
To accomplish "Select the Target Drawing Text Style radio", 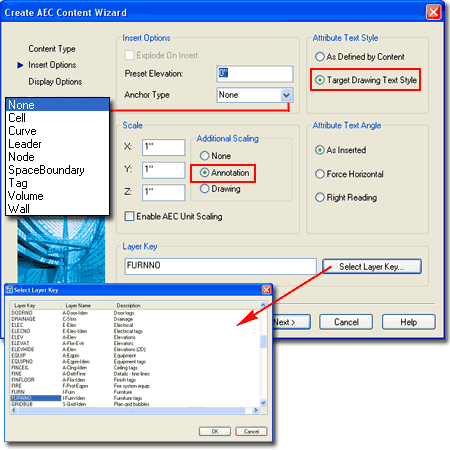I will pyautogui.click(x=320, y=80).
